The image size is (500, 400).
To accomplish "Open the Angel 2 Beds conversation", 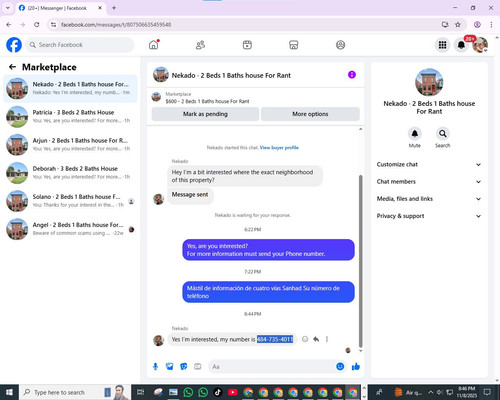I will (x=70, y=229).
